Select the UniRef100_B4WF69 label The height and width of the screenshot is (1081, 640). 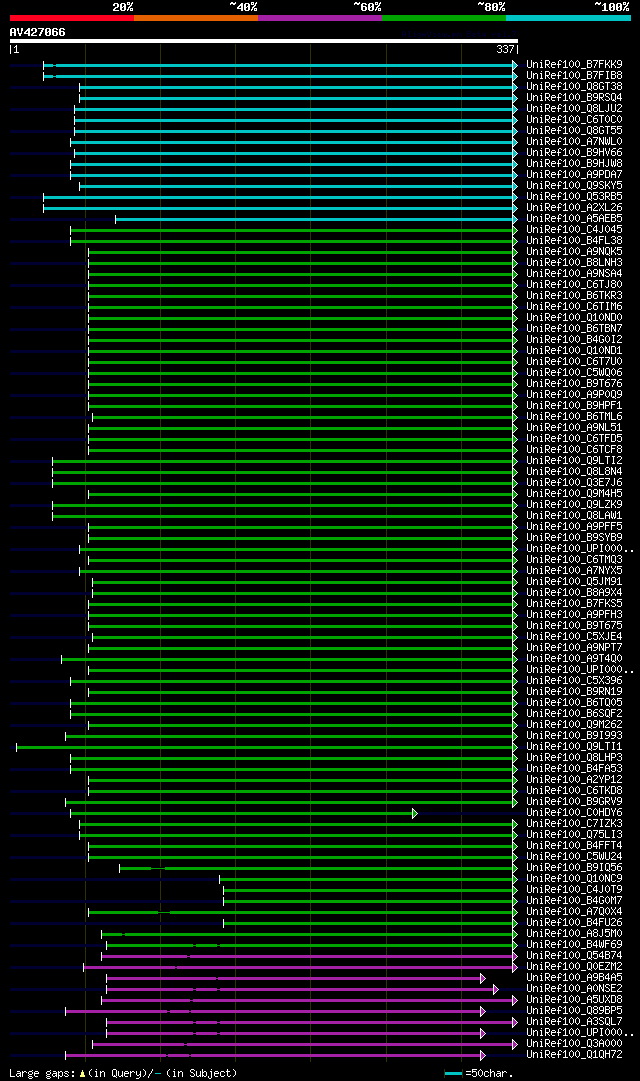574,945
